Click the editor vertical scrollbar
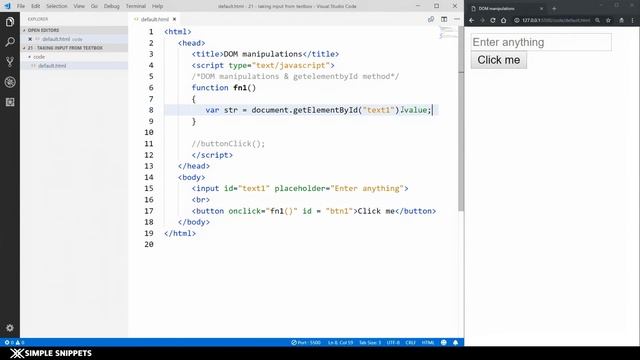 click(x=461, y=118)
